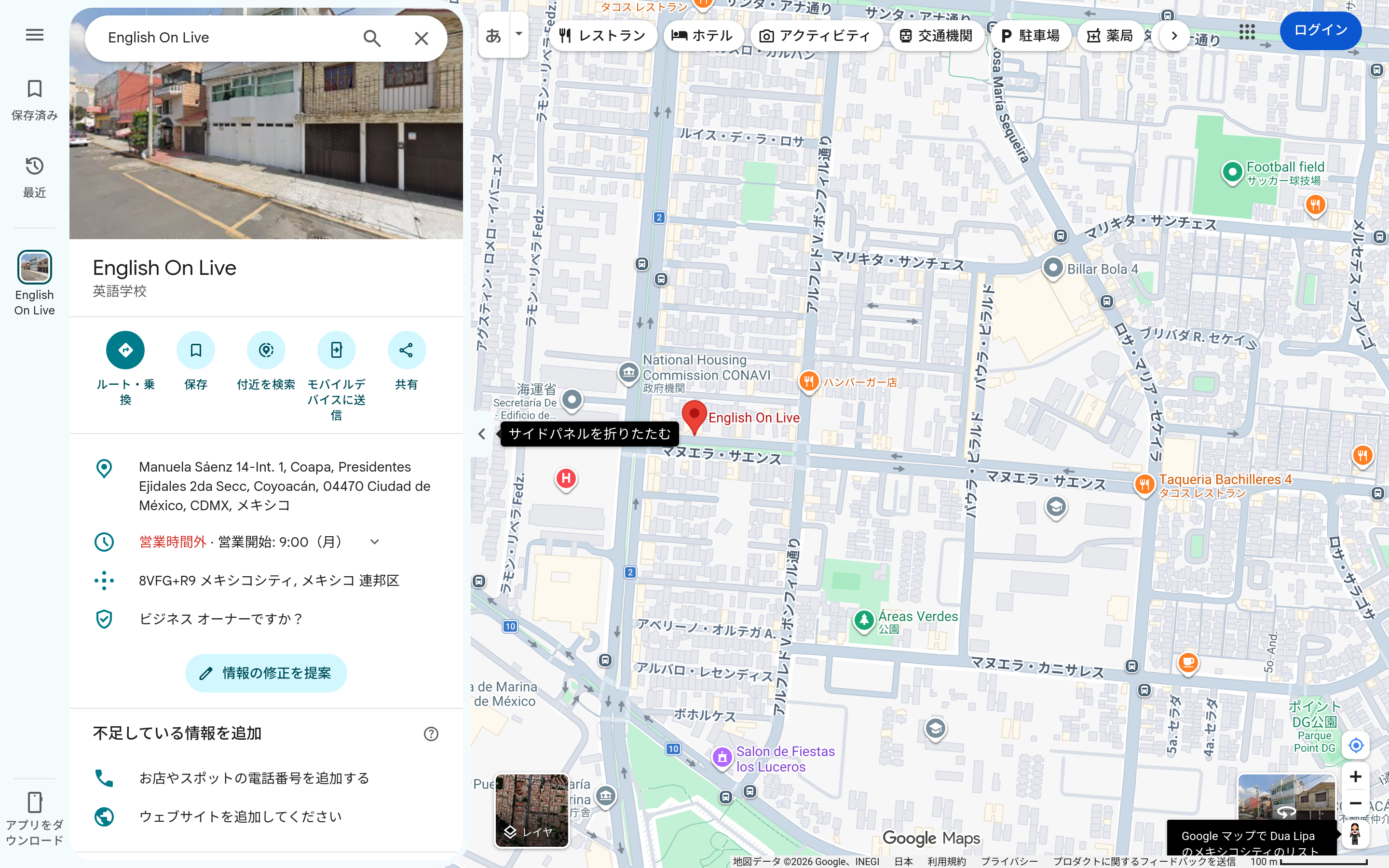Click the Street View pegman icon
The width and height of the screenshot is (1389, 868).
[1355, 834]
